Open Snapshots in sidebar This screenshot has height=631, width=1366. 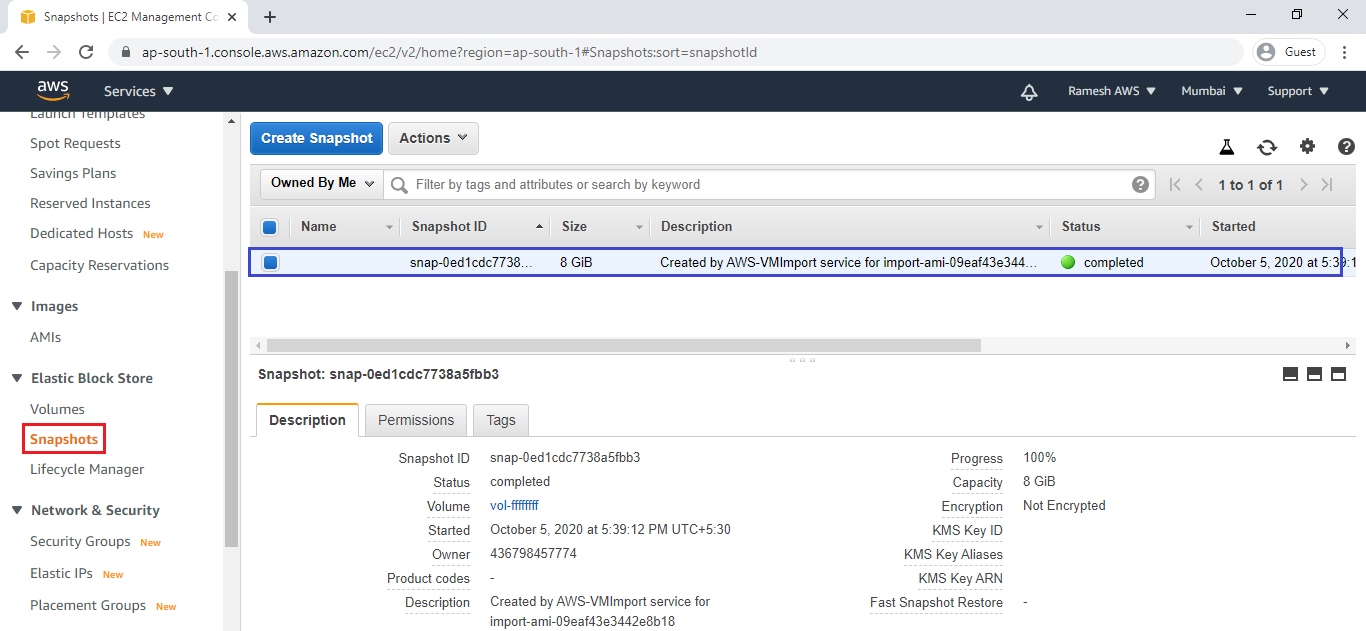pyautogui.click(x=64, y=439)
